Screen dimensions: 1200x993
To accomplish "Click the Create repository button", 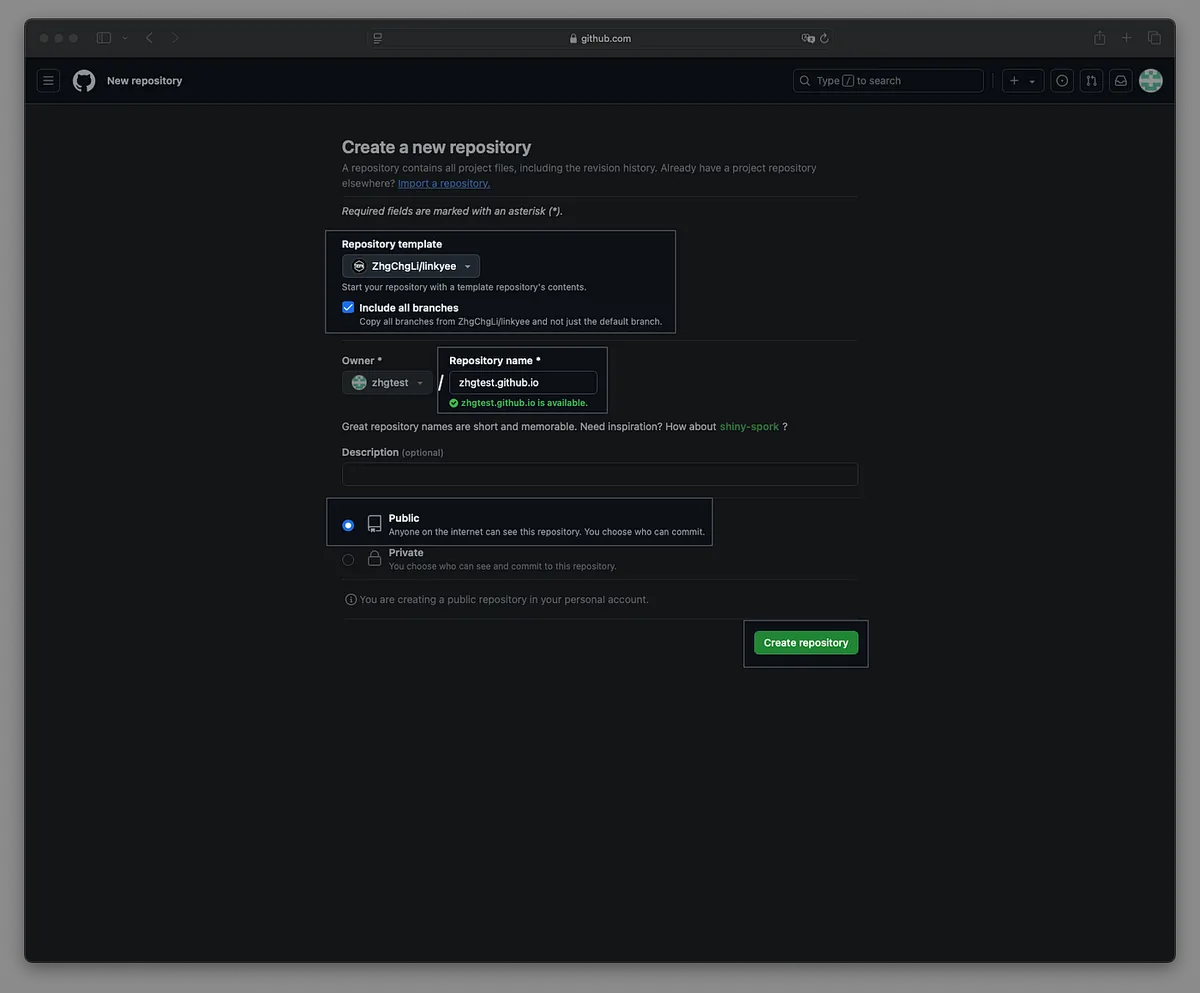I will (x=805, y=643).
